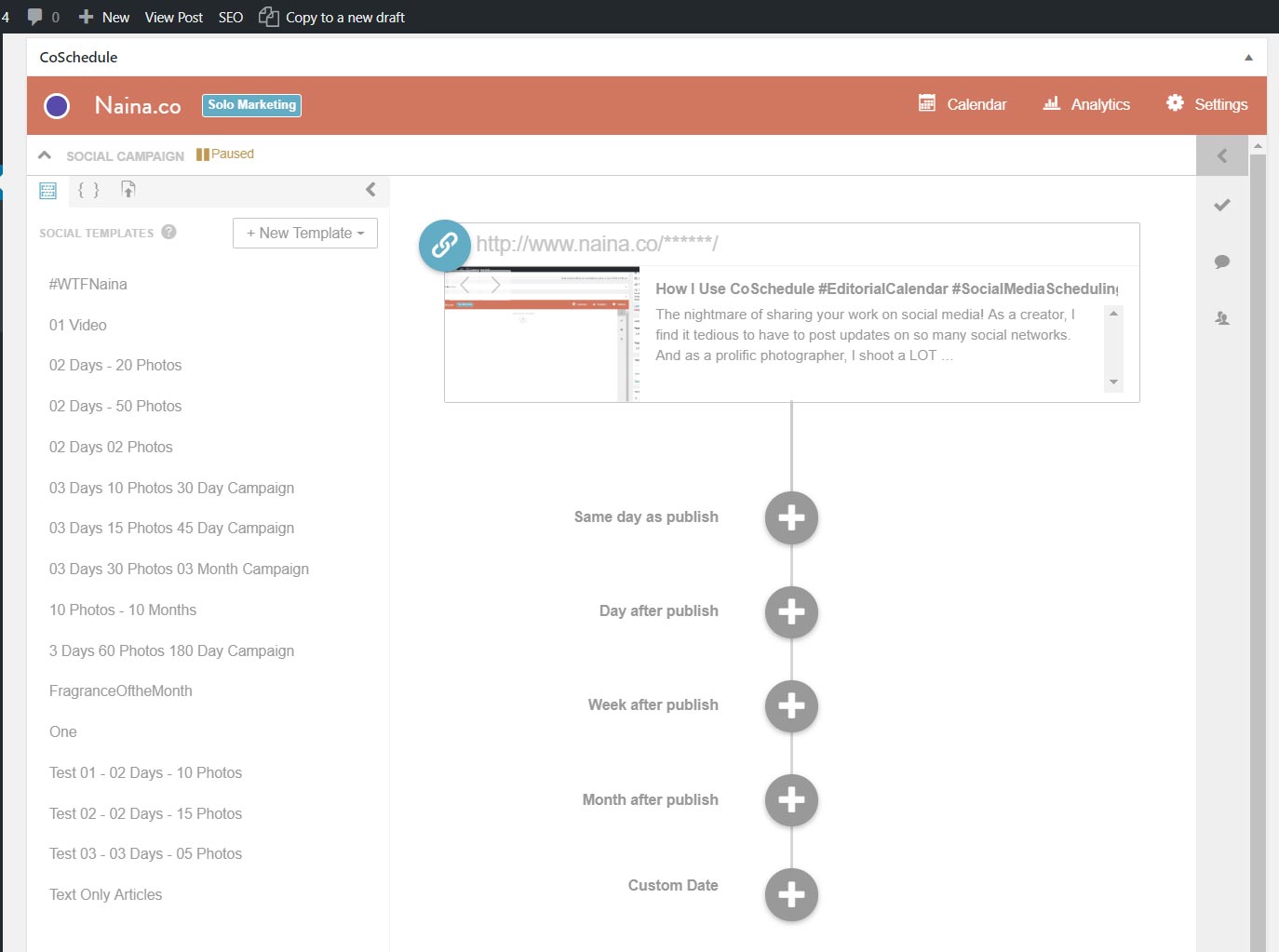The image size is (1279, 952).
Task: Select Test 02 - 02 Days - 15 Photos
Action: coord(145,813)
